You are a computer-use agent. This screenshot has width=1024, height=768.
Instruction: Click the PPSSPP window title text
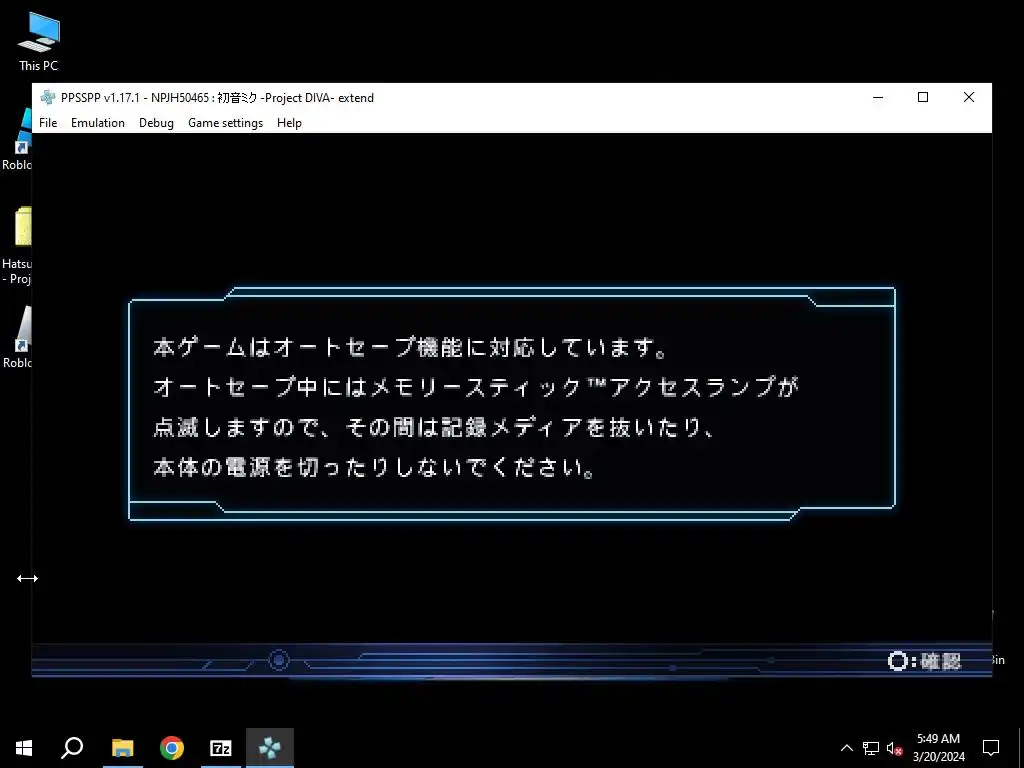[x=217, y=97]
